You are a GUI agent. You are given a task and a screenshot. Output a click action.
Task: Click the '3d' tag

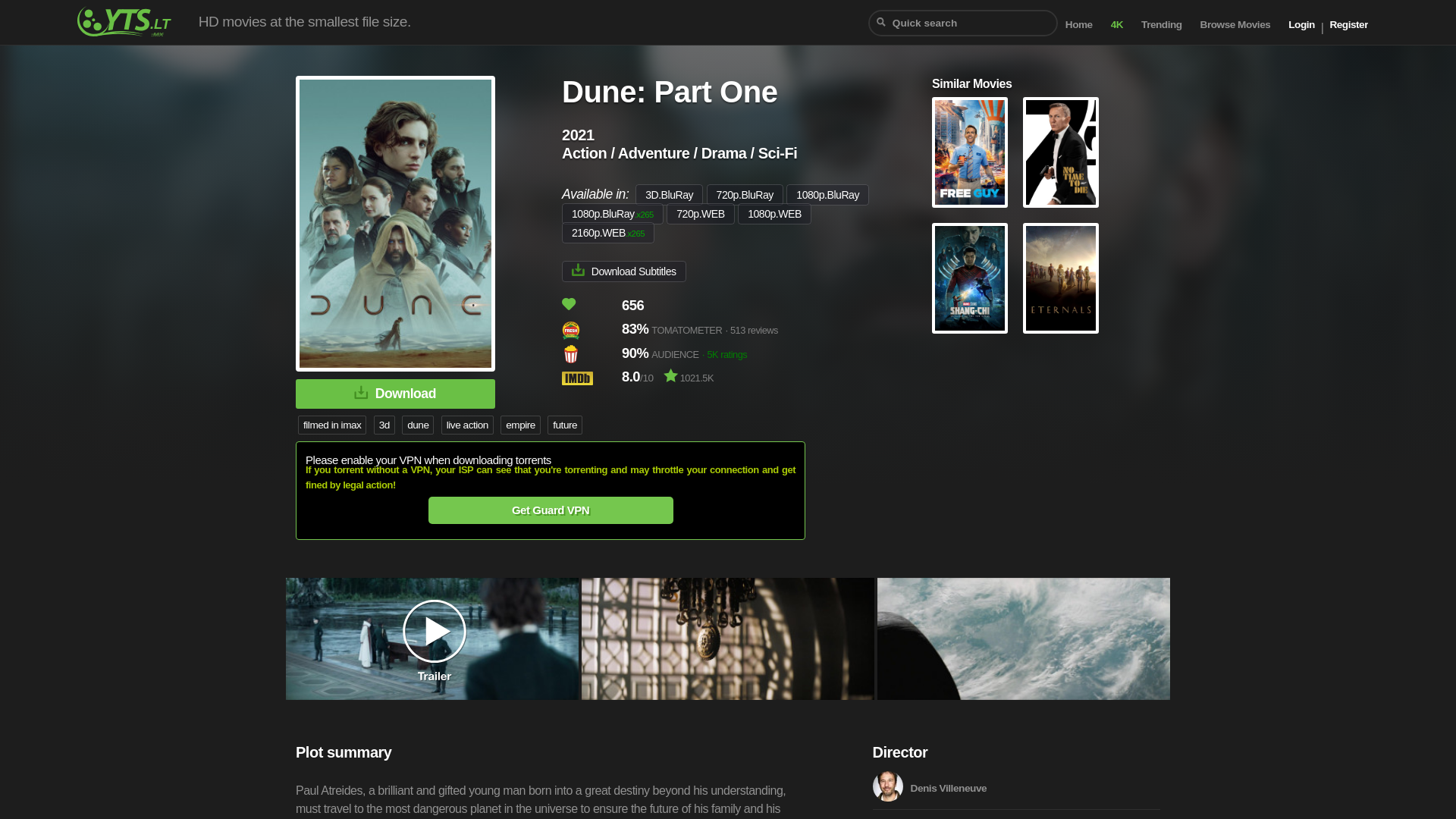tap(384, 425)
